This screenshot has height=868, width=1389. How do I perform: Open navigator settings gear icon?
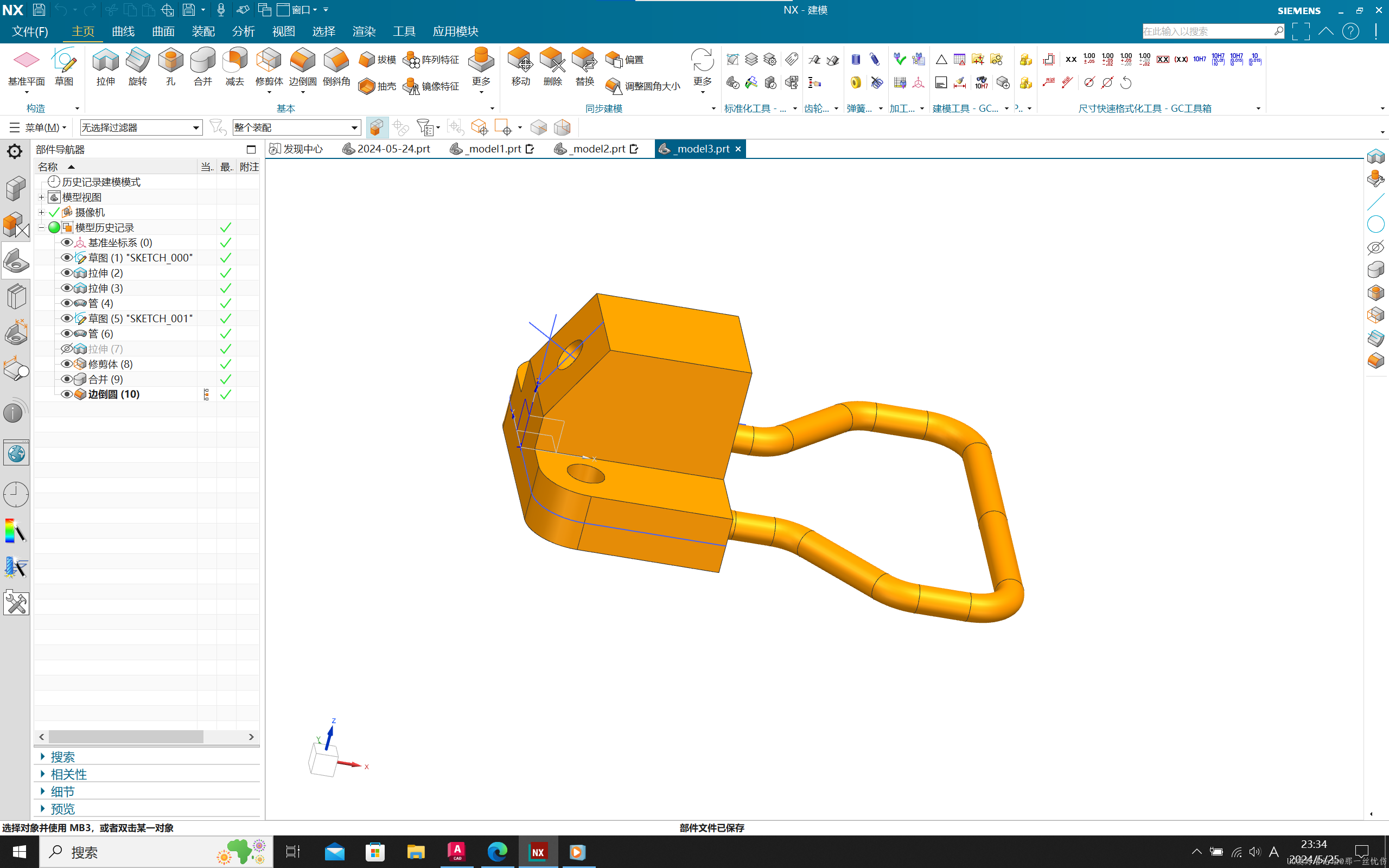tap(14, 151)
